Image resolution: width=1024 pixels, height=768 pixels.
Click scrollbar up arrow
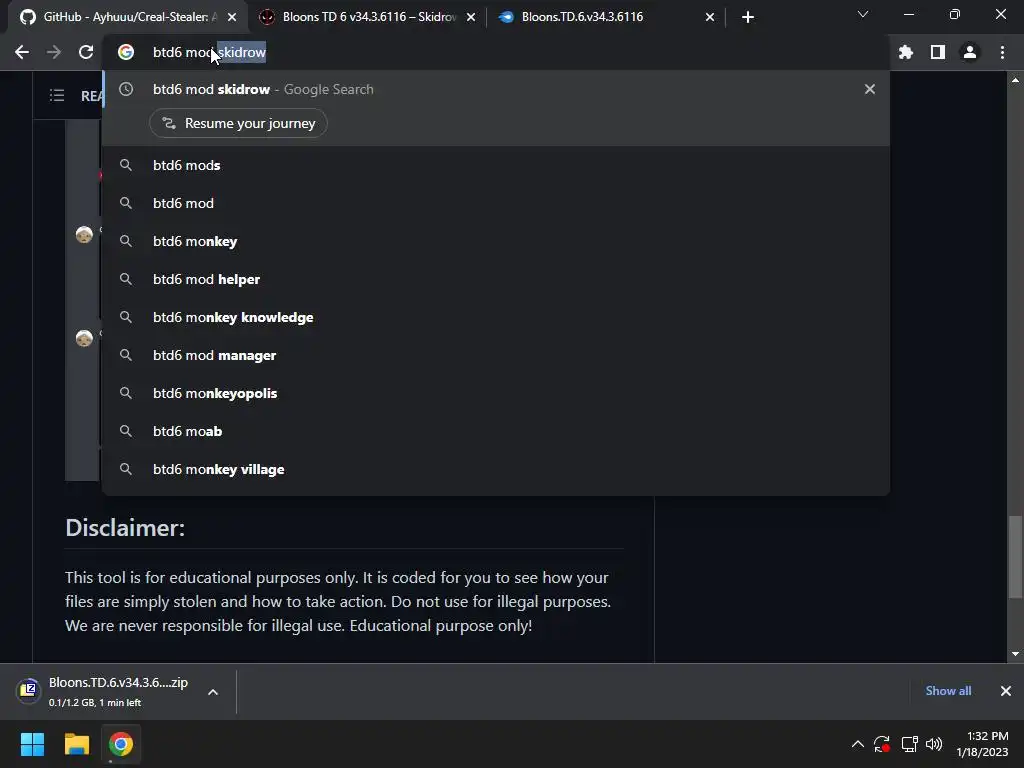1015,80
